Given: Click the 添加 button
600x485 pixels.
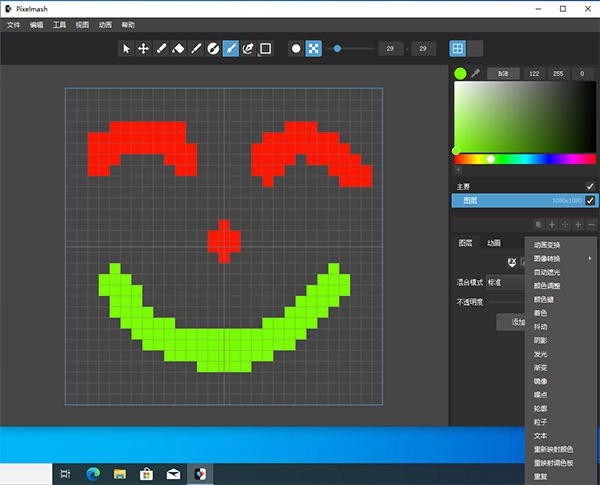Looking at the screenshot, I should (x=512, y=322).
